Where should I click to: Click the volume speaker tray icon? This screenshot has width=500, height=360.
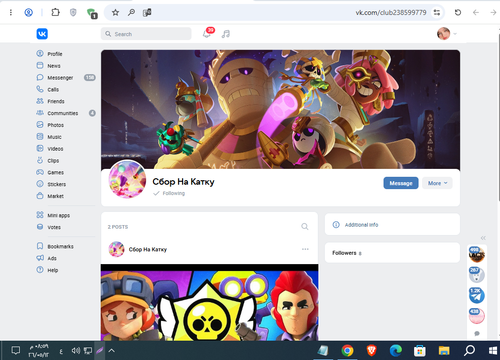(76, 351)
